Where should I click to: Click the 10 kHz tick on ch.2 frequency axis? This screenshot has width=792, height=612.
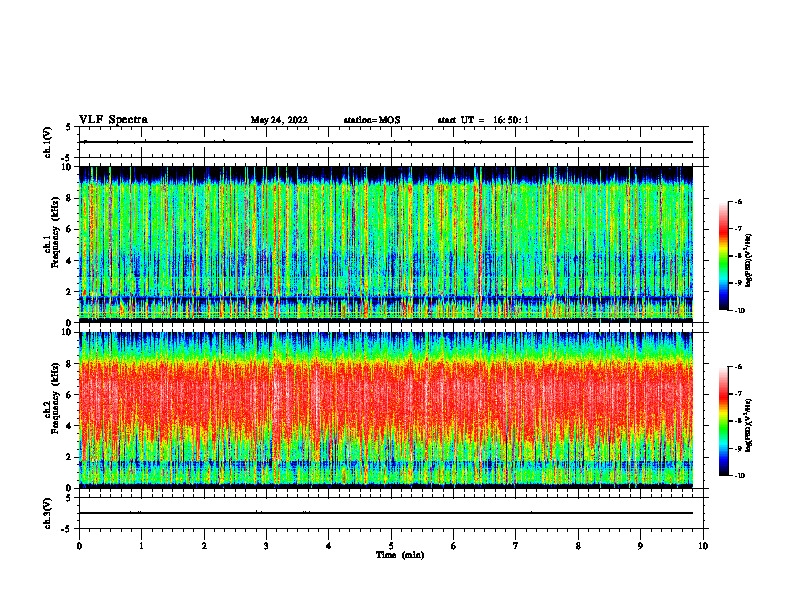pos(68,332)
